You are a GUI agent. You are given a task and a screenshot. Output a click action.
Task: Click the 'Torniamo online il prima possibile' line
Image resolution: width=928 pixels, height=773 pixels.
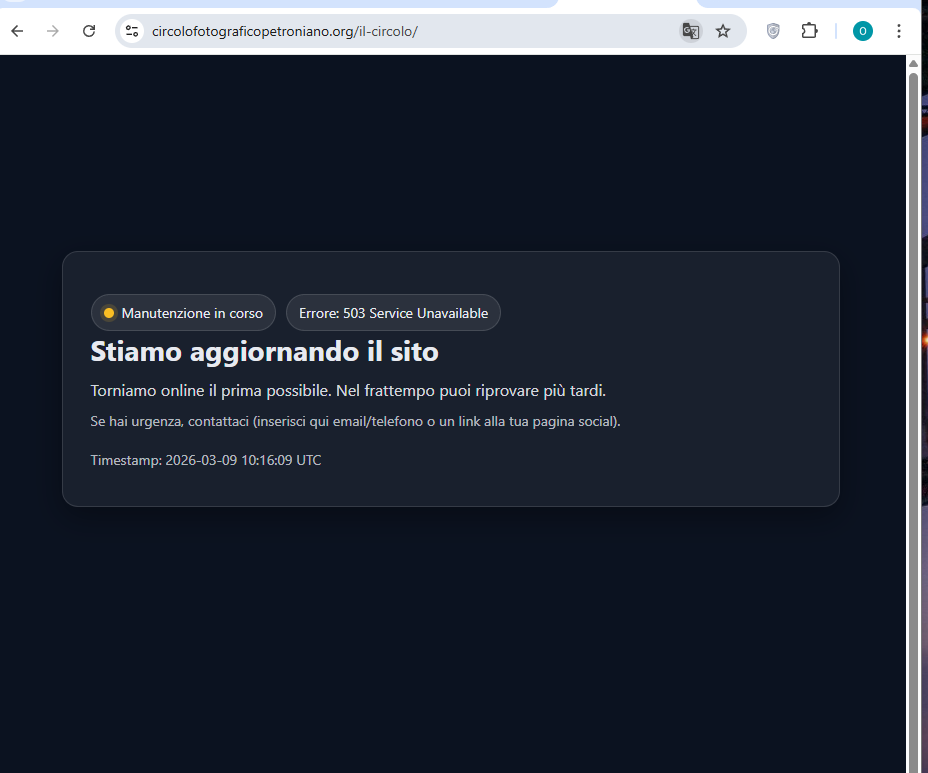click(348, 391)
